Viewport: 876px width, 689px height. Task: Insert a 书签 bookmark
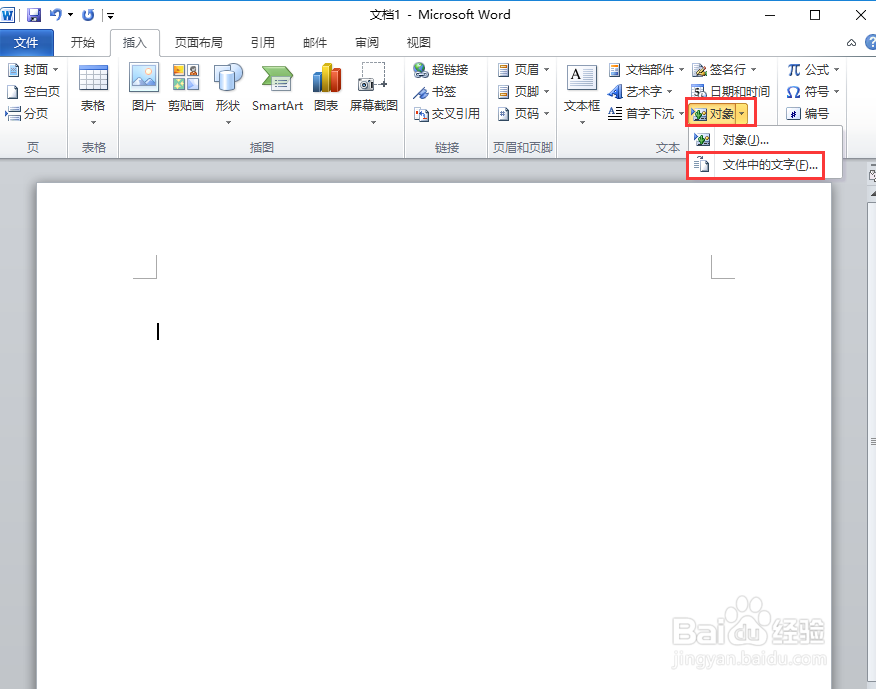(x=435, y=92)
